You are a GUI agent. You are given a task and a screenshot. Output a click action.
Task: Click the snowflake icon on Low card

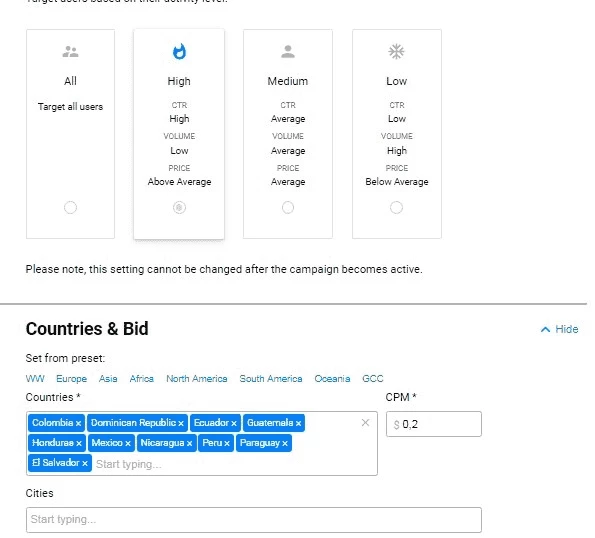pyautogui.click(x=396, y=51)
